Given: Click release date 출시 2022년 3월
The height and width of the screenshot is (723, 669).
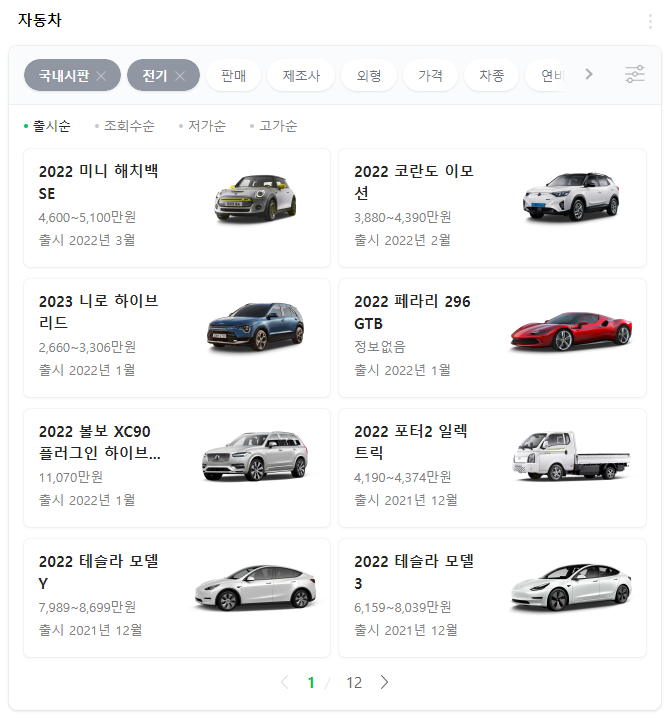Looking at the screenshot, I should 87,240.
